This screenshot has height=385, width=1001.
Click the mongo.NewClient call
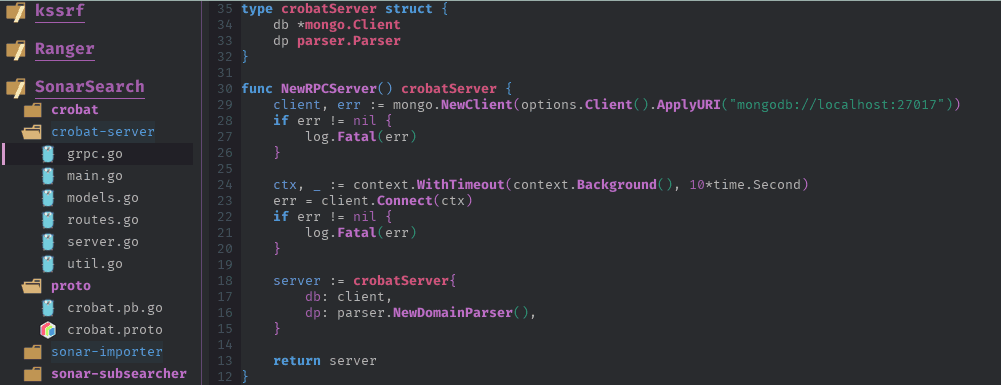[453, 105]
